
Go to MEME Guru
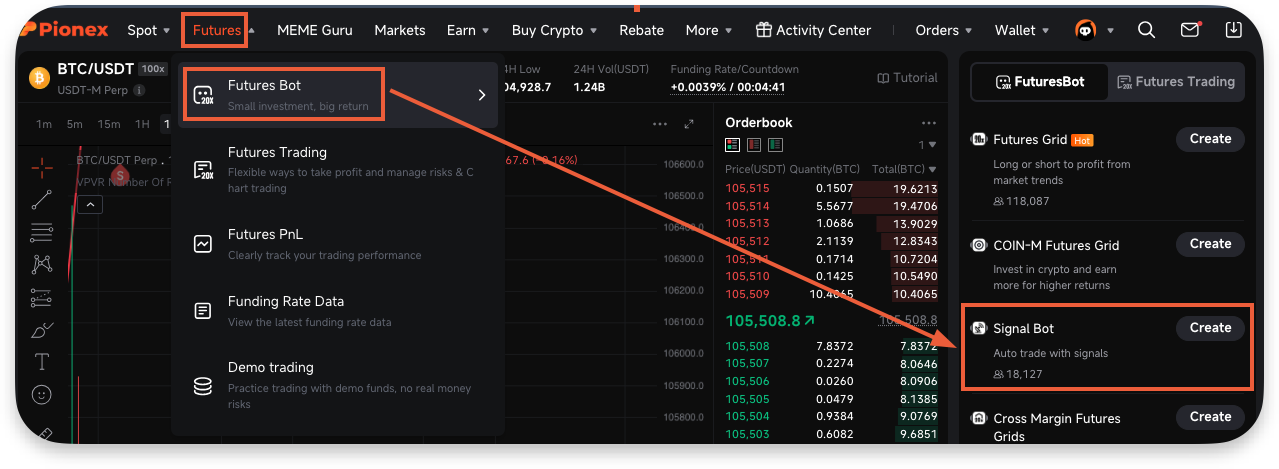pyautogui.click(x=315, y=30)
